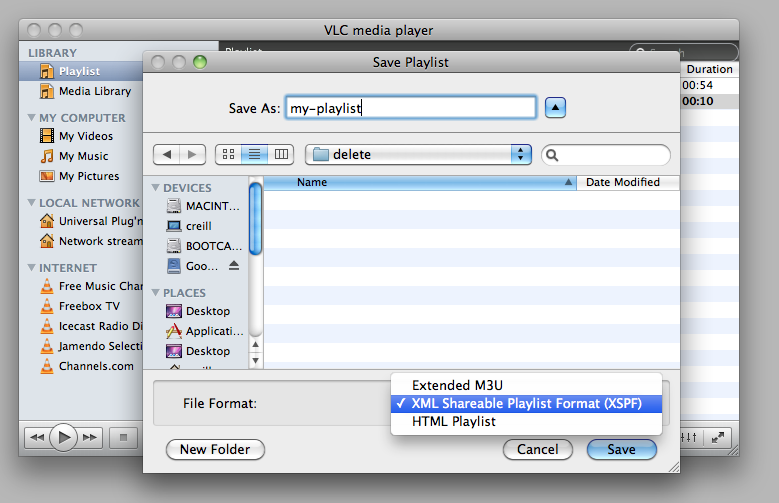
Task: Toggle VLC fullscreen mode
Action: pos(718,437)
